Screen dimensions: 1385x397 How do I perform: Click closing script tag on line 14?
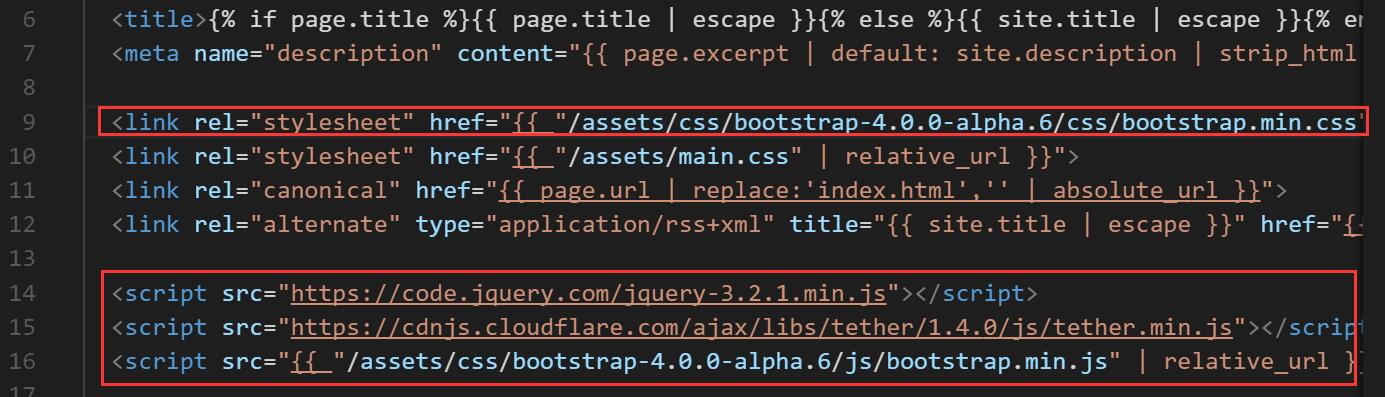point(970,293)
